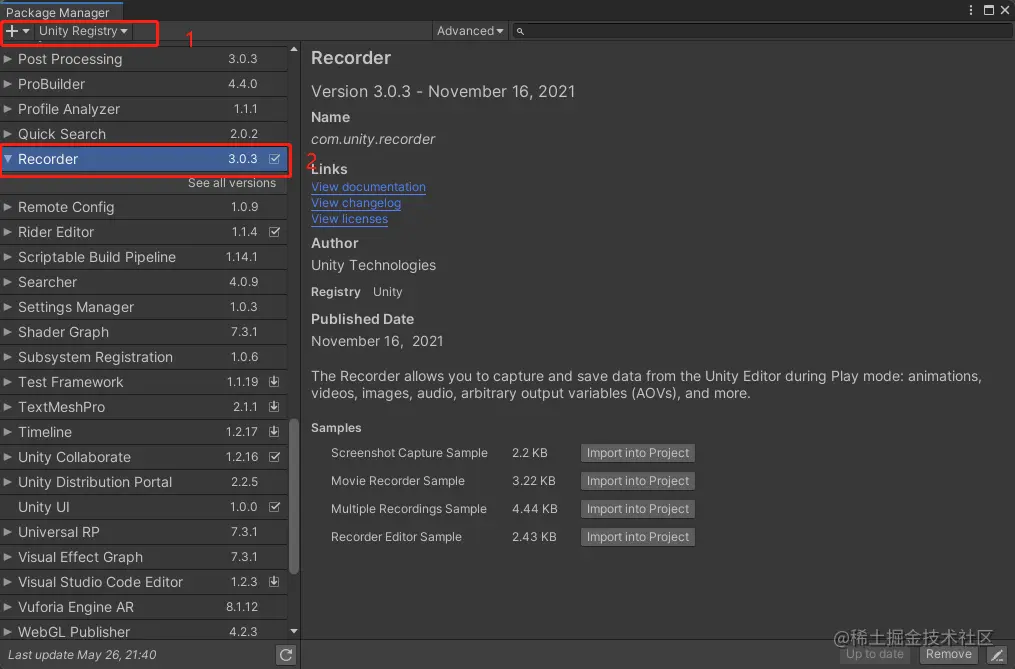
Task: Click update icon on Visual Studio Code Editor
Action: click(x=274, y=582)
